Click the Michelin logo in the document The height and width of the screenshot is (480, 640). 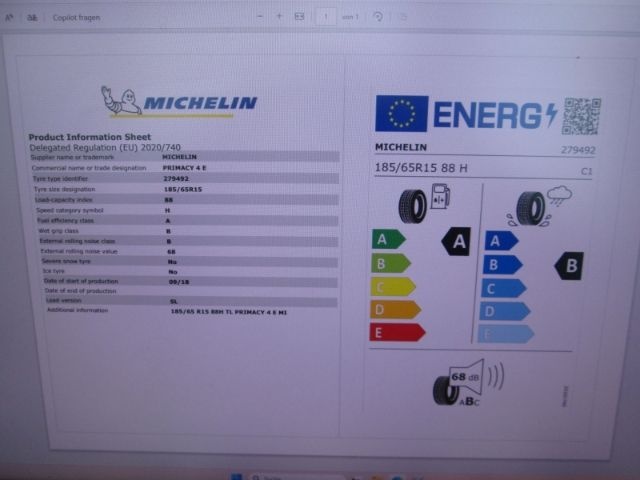click(179, 101)
